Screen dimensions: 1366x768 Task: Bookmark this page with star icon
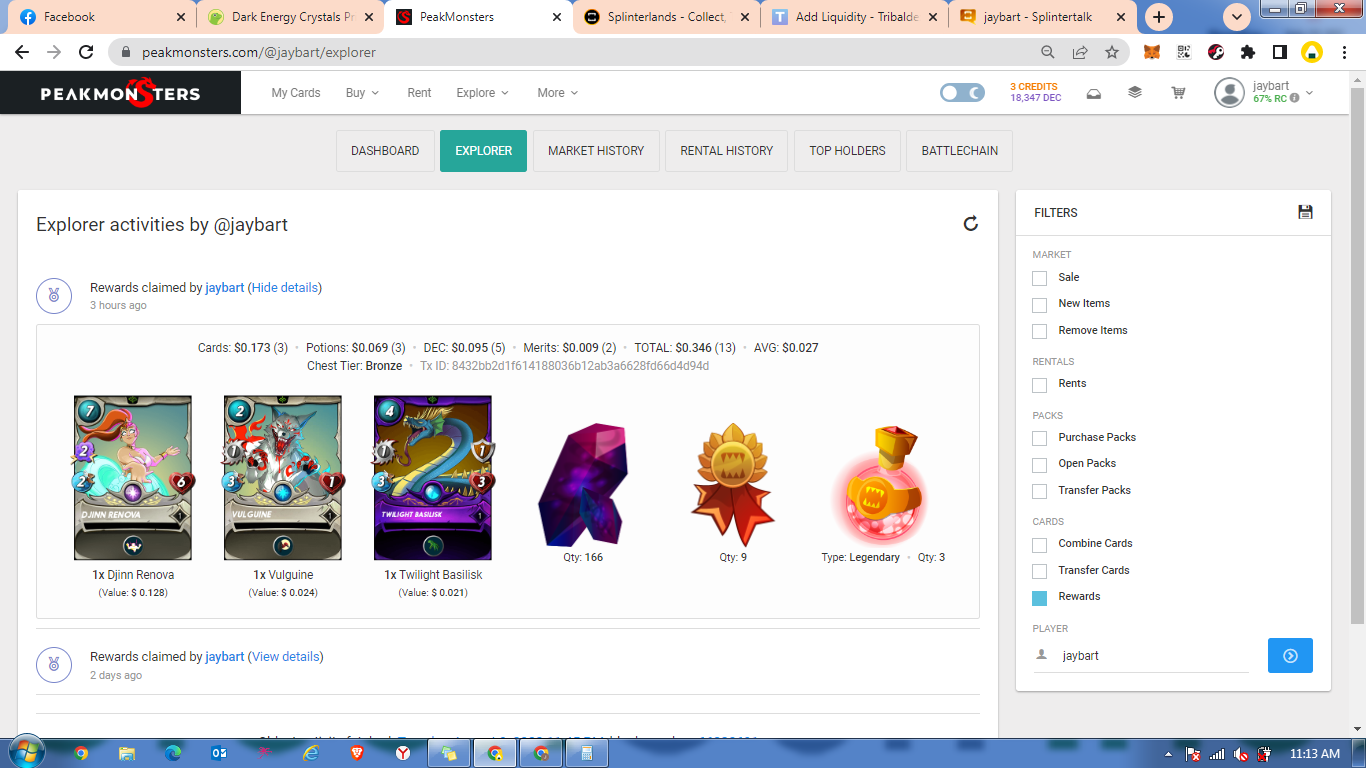pos(1112,52)
